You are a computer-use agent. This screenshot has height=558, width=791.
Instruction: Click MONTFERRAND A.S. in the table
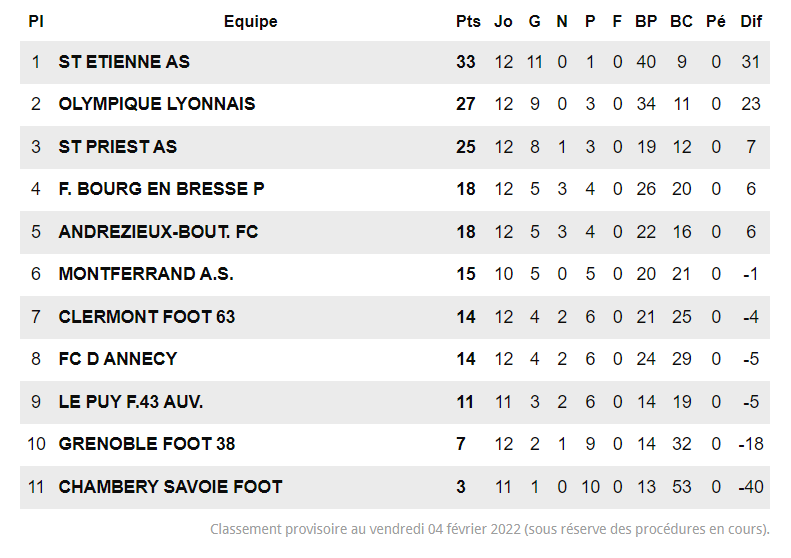coord(146,274)
